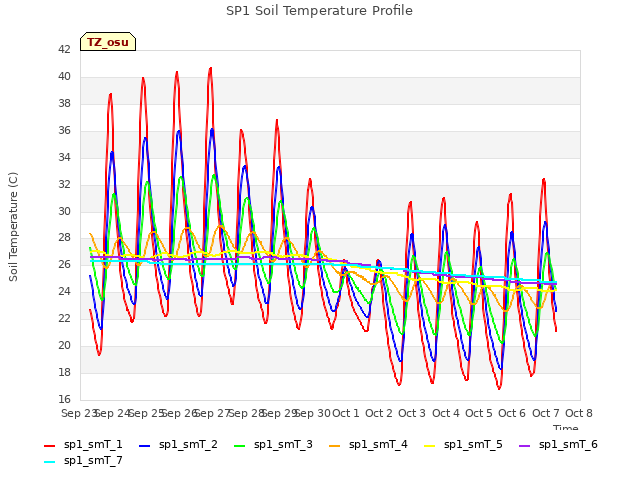Click the chart title SP1 Soil Temperature Profile

319,11
